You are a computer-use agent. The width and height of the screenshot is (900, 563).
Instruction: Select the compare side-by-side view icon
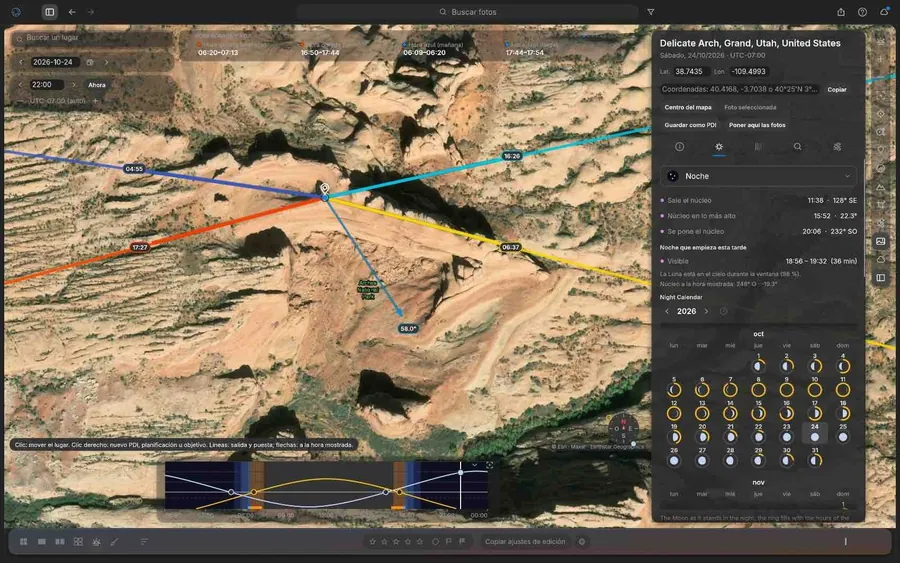(x=60, y=541)
